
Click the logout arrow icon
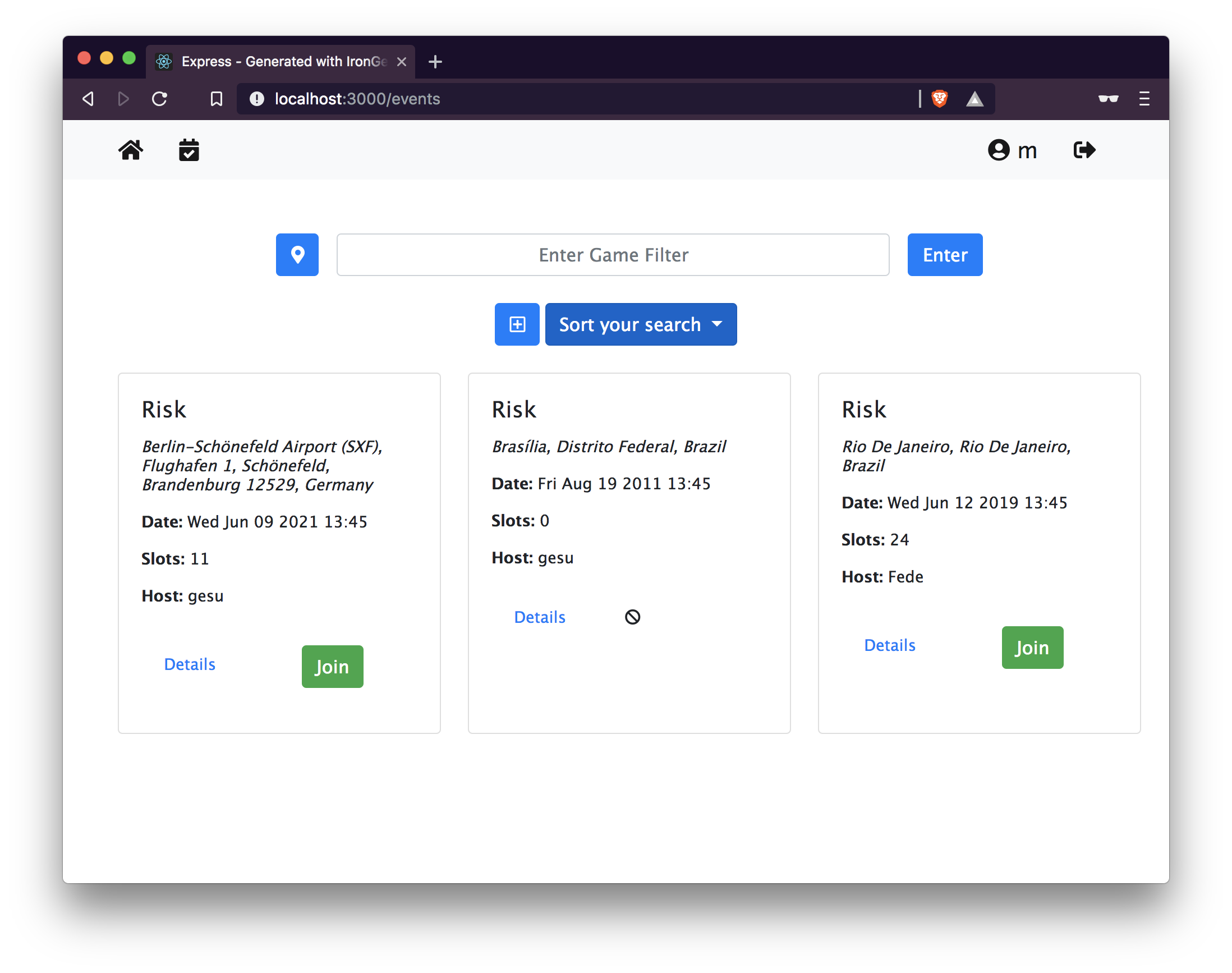coord(1084,150)
